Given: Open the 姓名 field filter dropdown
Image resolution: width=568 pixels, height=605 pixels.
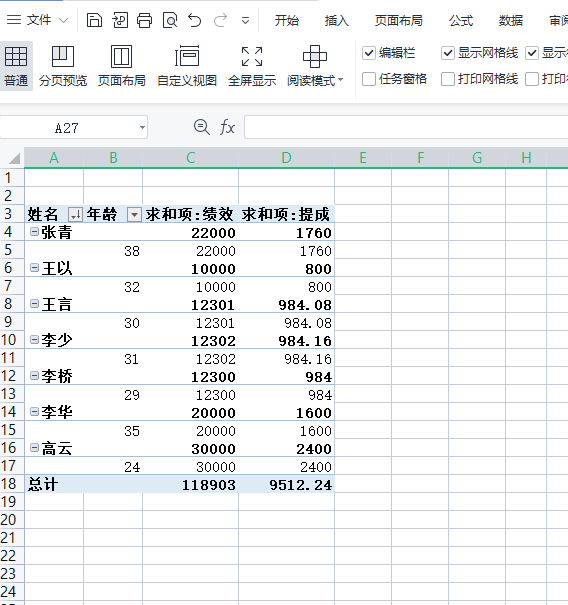Looking at the screenshot, I should click(75, 214).
